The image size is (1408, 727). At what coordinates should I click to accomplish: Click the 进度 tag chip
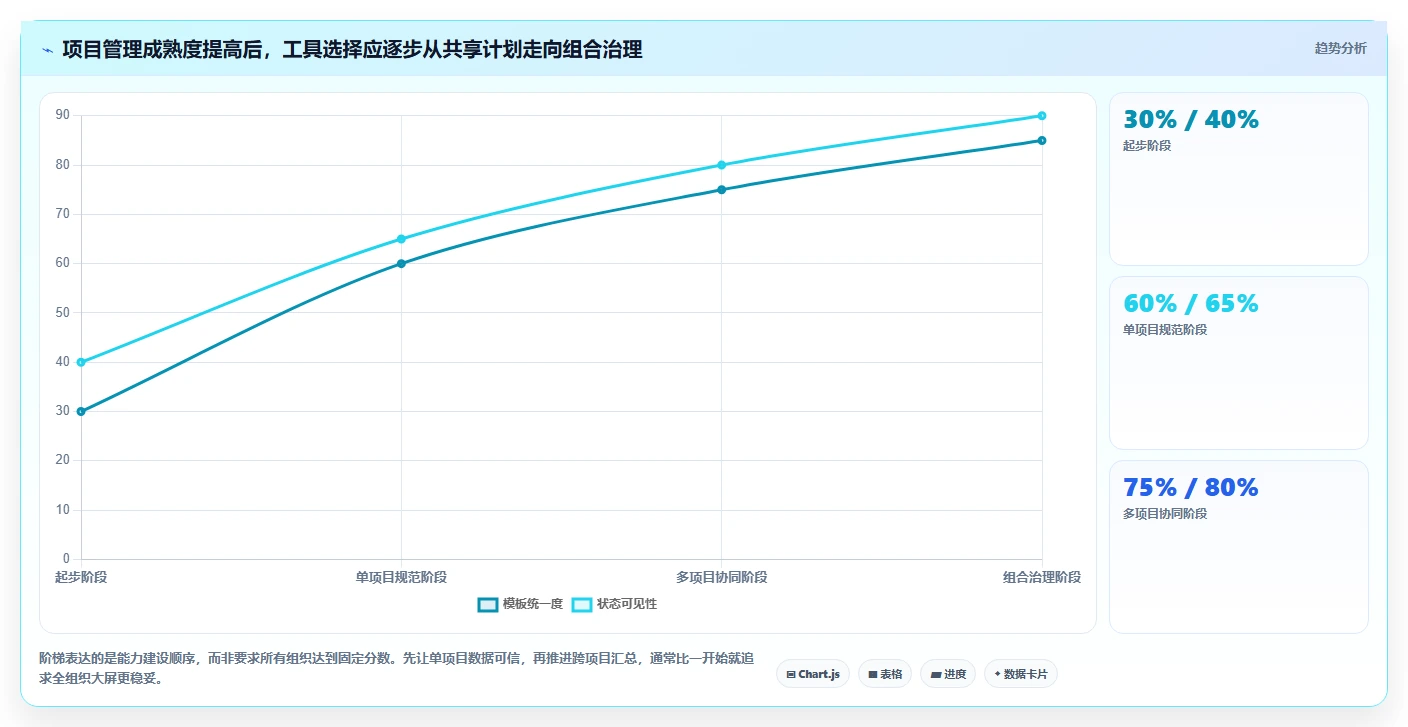(x=948, y=674)
